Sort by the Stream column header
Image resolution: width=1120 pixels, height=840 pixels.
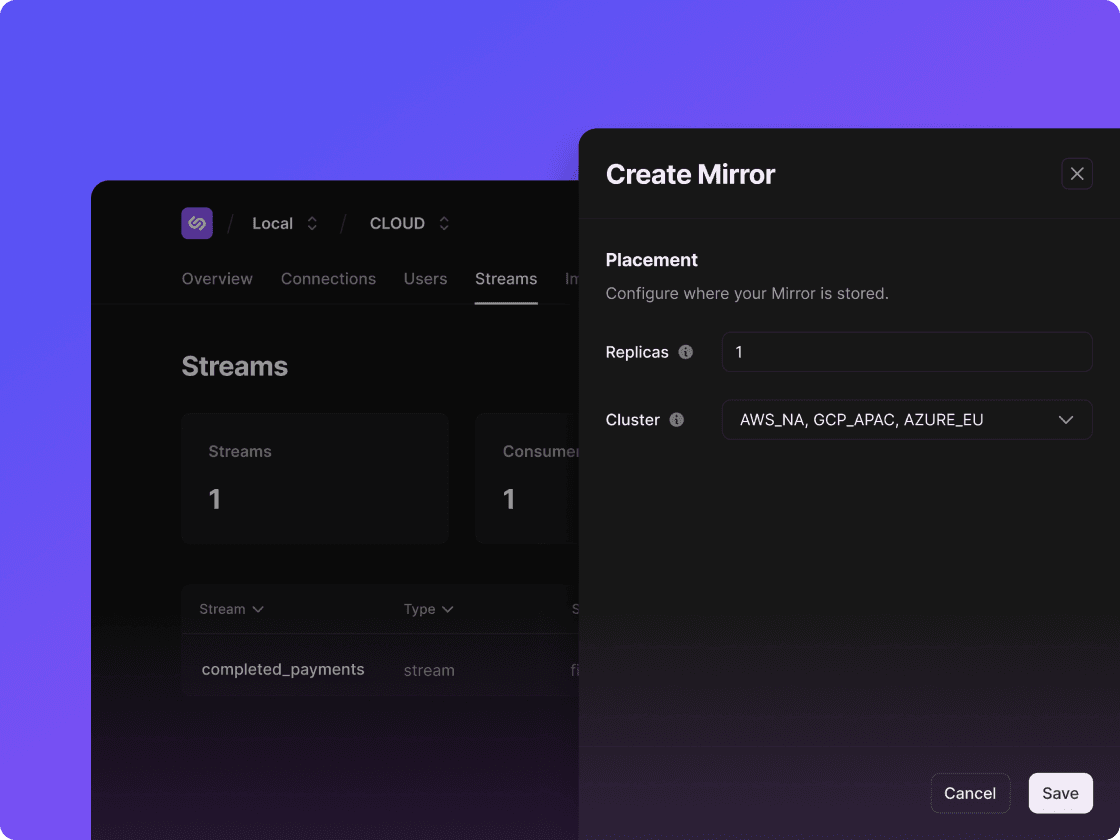231,609
